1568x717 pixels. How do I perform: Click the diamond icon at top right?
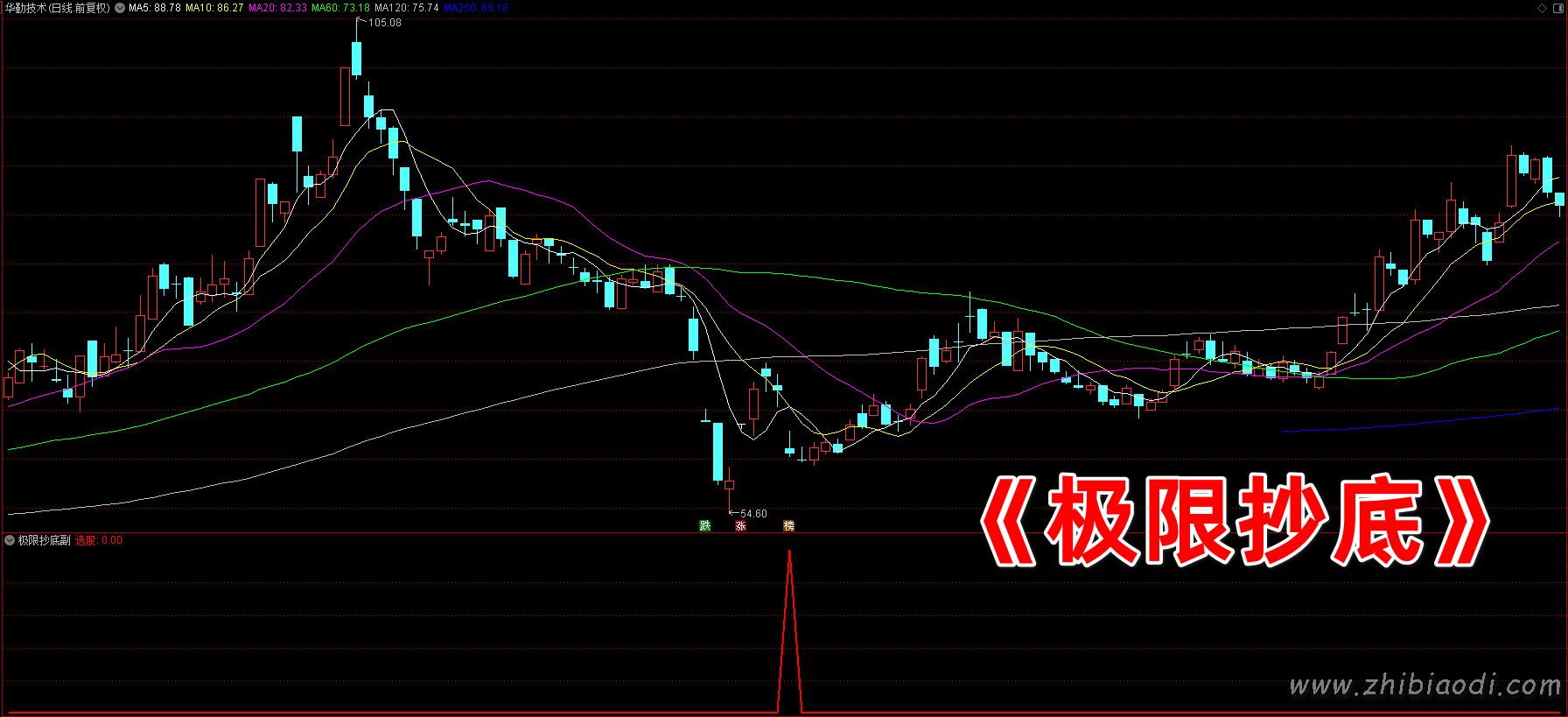click(1542, 8)
